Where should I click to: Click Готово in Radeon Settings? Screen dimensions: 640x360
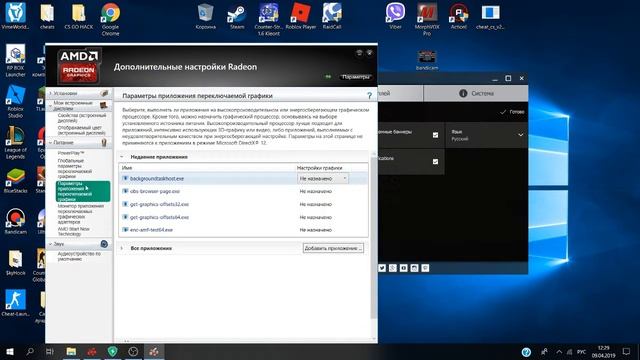coord(512,112)
